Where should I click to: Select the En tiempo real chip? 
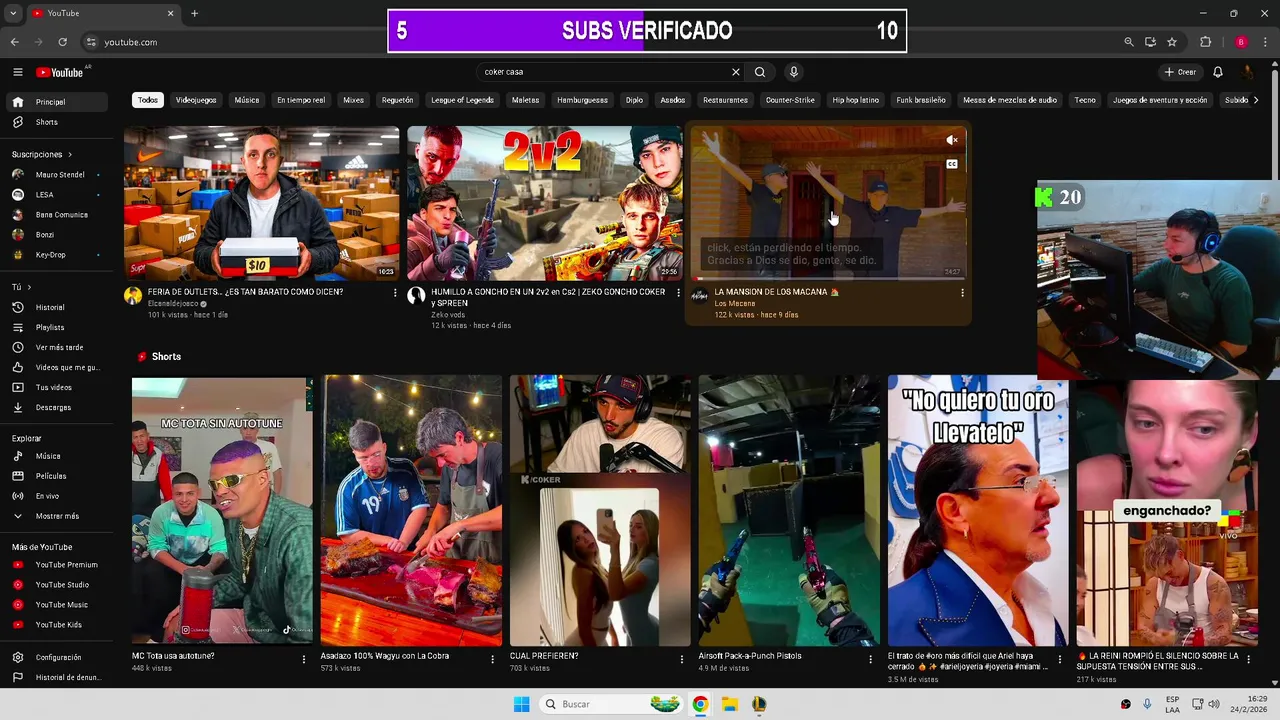pyautogui.click(x=301, y=100)
